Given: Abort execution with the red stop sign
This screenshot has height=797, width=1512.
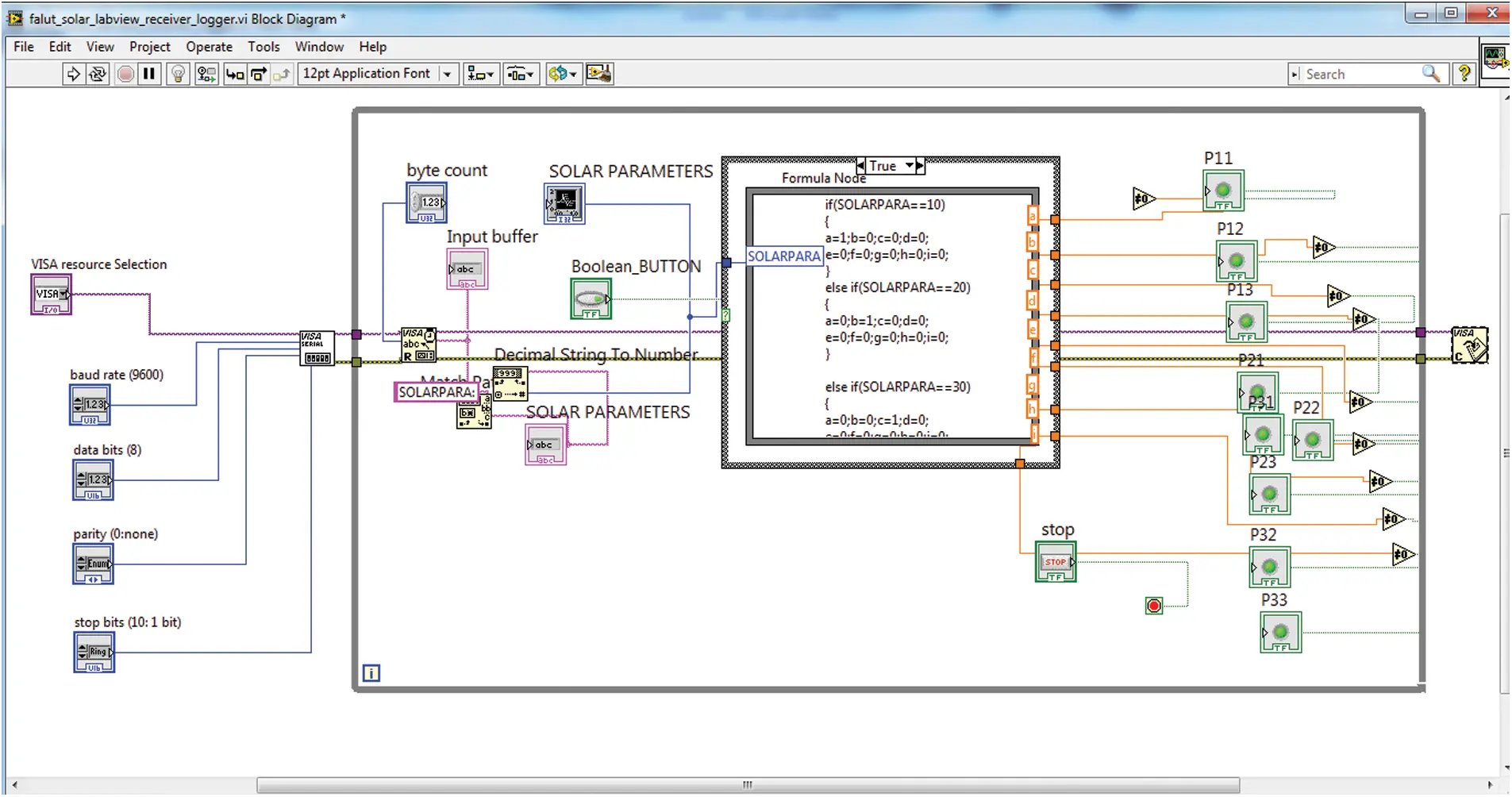Looking at the screenshot, I should coord(125,74).
